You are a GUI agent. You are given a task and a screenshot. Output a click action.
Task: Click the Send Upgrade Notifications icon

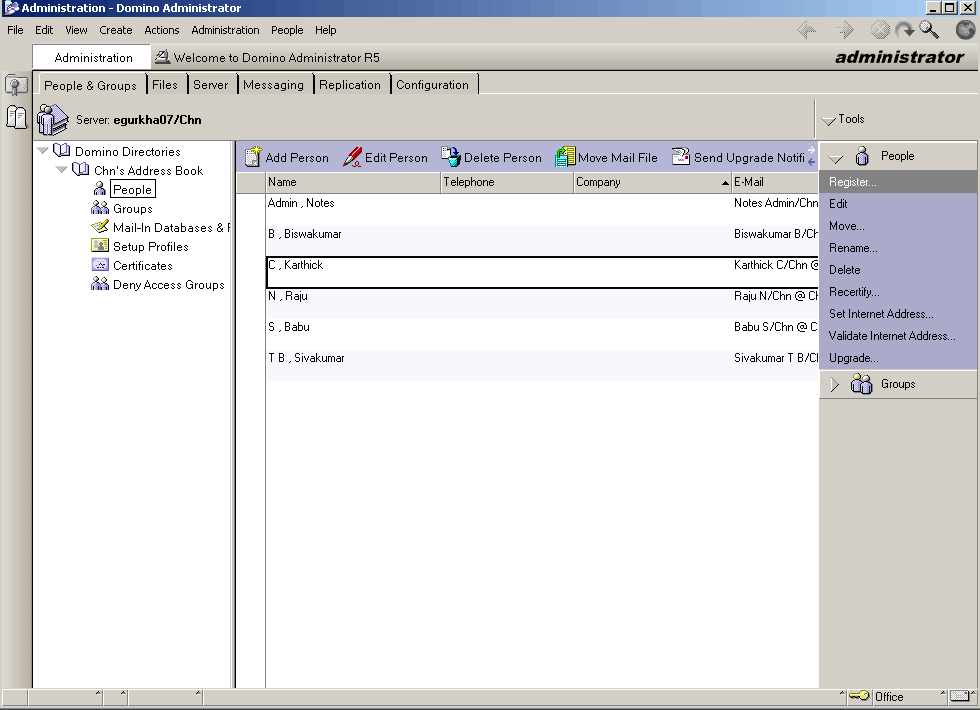pyautogui.click(x=680, y=157)
